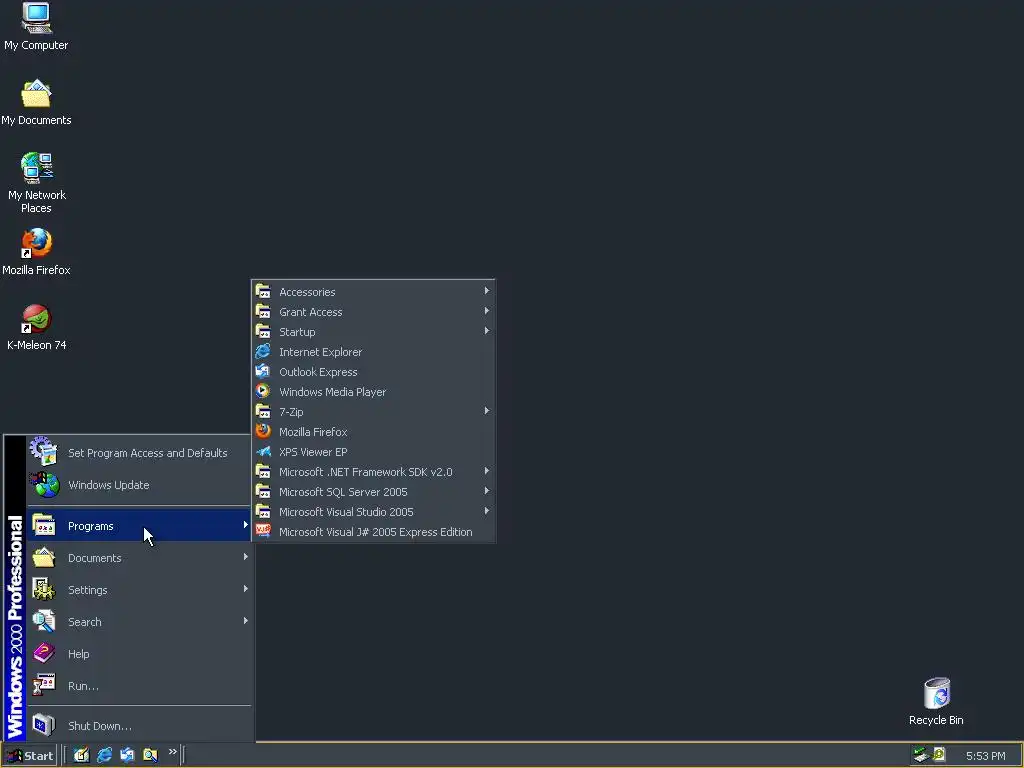
Task: Launch Internet Explorer from Programs menu
Action: [x=373, y=352]
